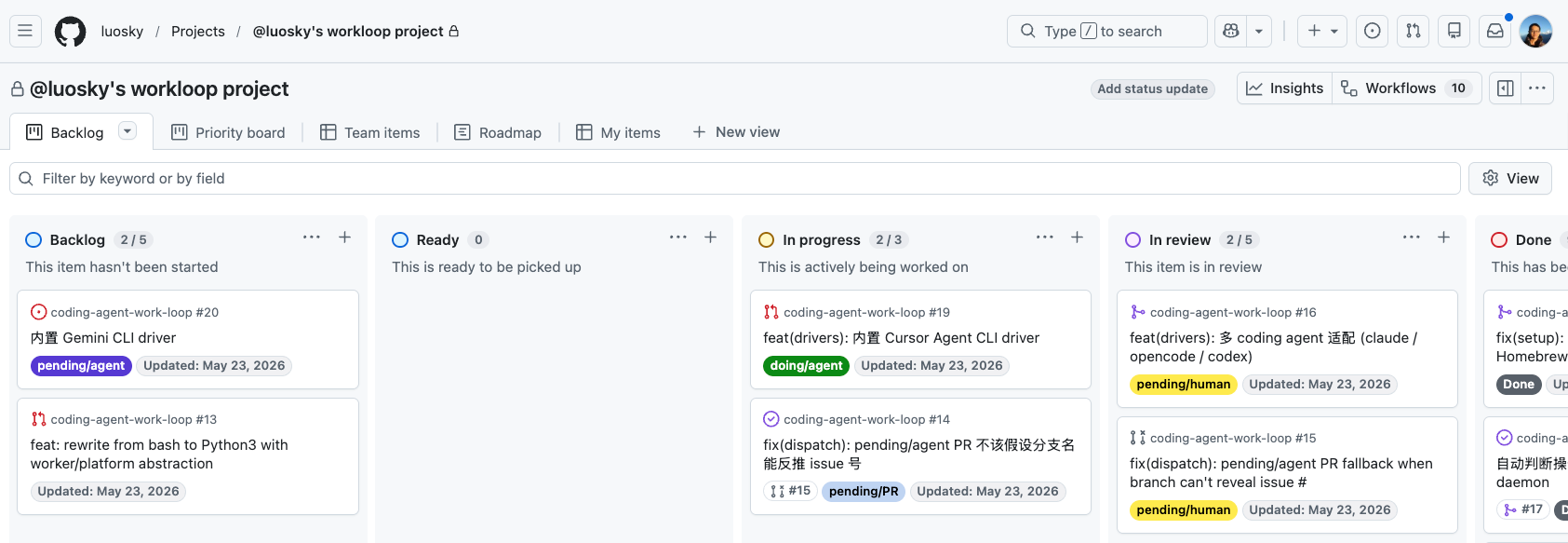Screen dimensions: 1568x543
Task: Click the luosky breadcrumb link
Action: pos(122,31)
